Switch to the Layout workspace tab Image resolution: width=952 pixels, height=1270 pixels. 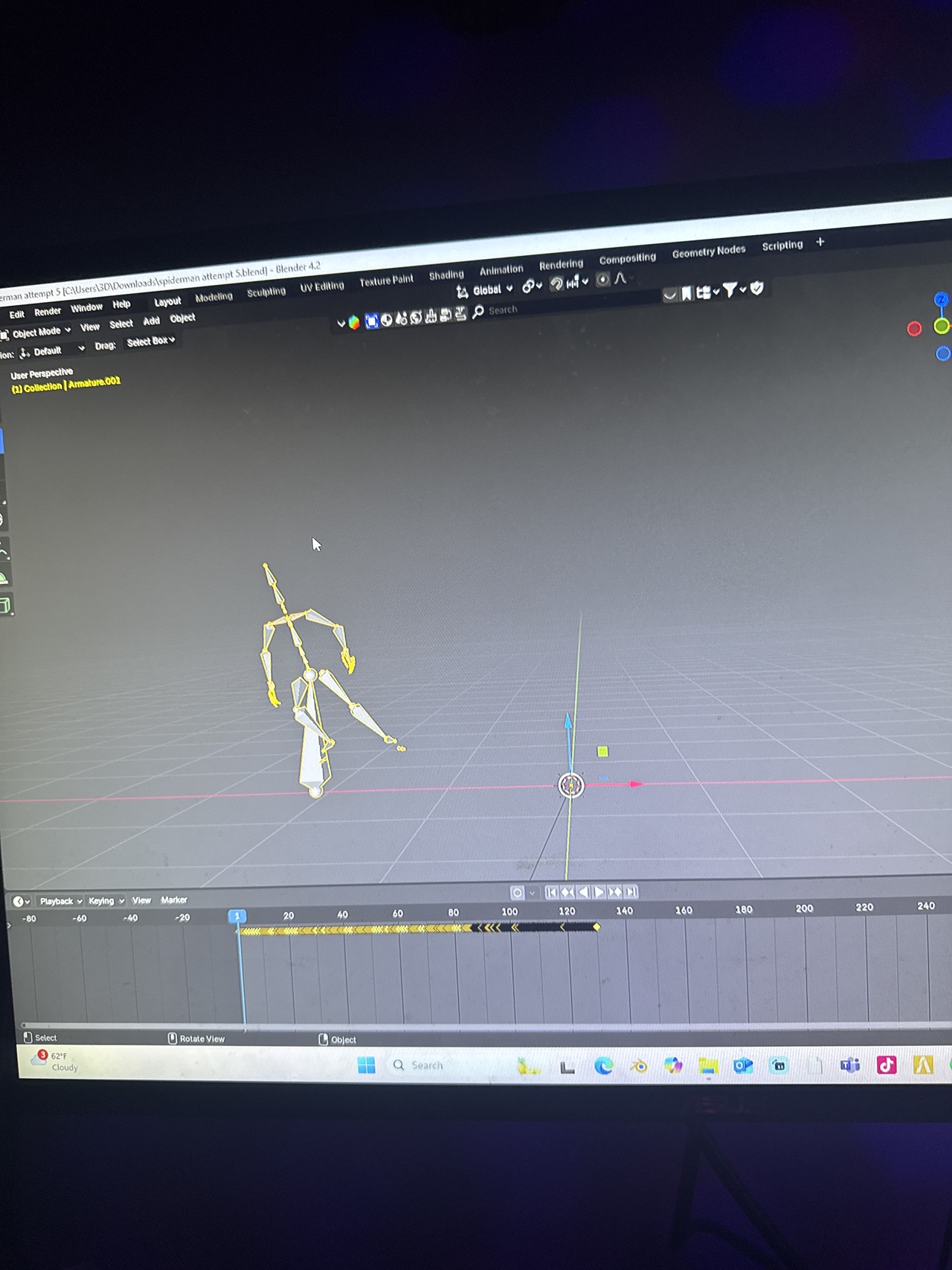tap(167, 301)
